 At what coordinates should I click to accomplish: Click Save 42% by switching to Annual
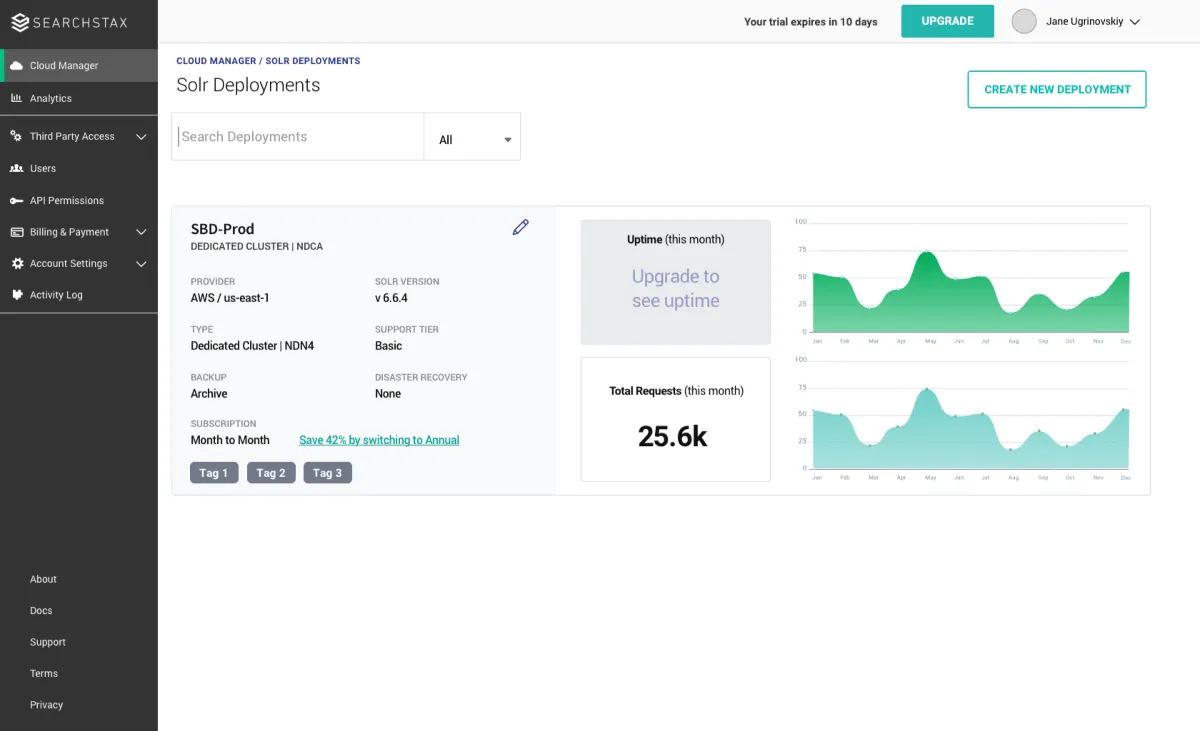pos(379,440)
